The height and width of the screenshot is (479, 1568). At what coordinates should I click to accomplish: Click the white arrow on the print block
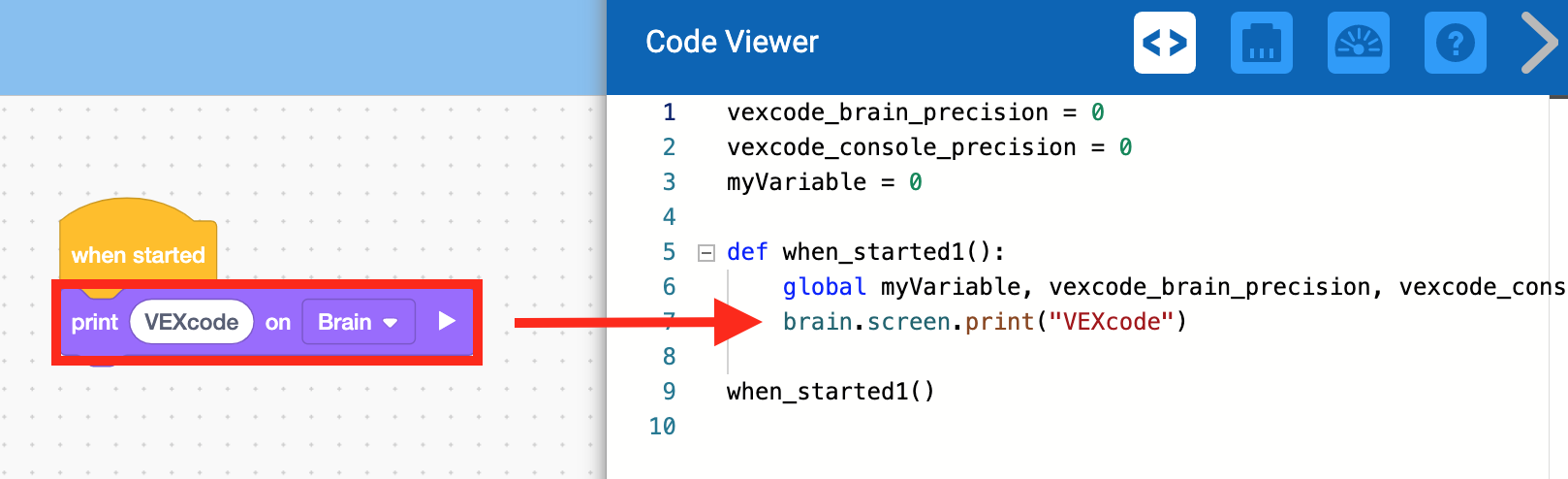[447, 321]
